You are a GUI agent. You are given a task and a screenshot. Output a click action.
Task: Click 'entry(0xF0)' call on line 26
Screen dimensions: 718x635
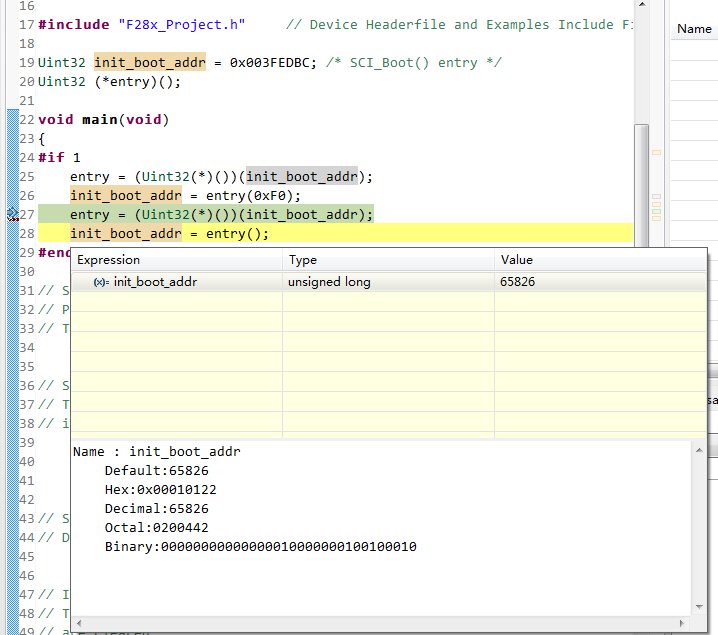pyautogui.click(x=248, y=196)
